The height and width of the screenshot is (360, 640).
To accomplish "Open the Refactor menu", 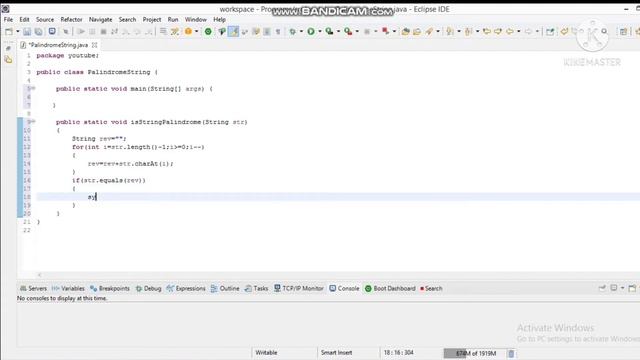I will point(71,20).
